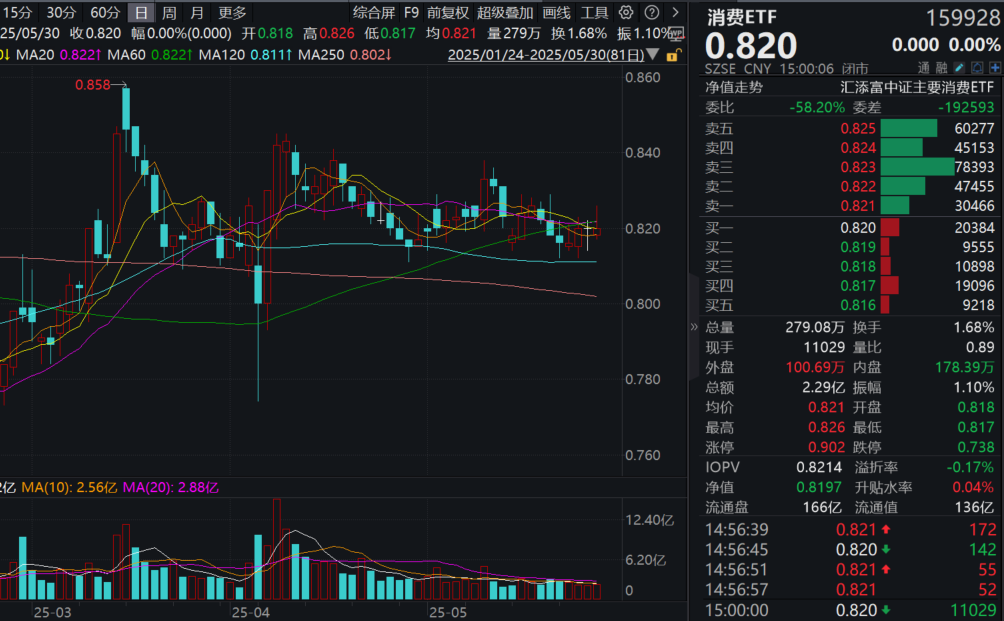Click the 0.858 high price marker
Viewport: 1004px width, 621px height.
click(x=92, y=86)
